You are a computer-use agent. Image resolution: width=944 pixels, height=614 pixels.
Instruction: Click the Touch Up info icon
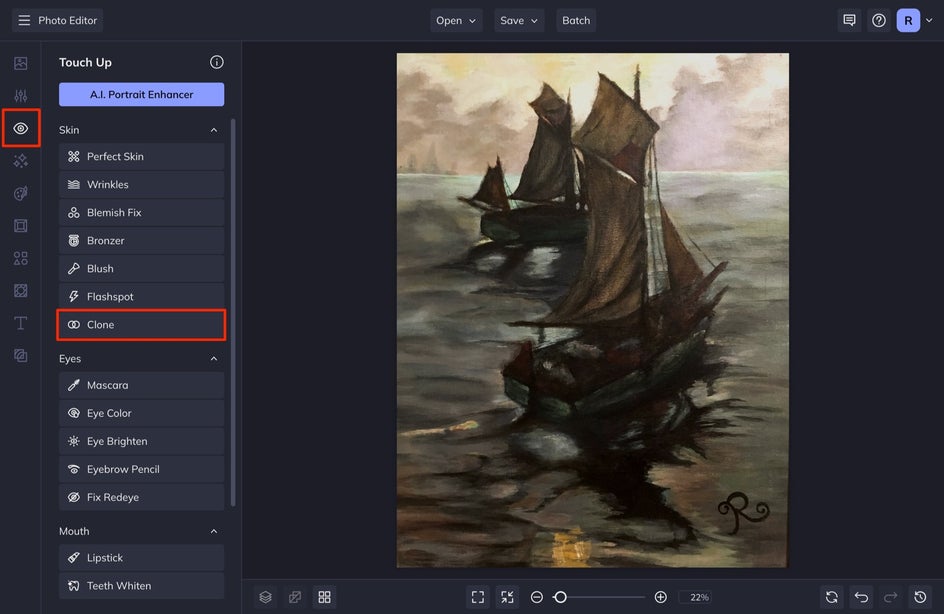click(217, 62)
